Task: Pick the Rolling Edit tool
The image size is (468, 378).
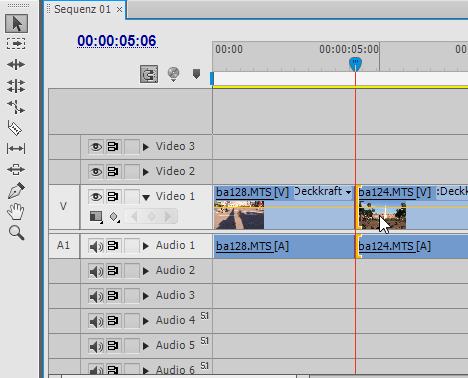Action: click(x=16, y=86)
